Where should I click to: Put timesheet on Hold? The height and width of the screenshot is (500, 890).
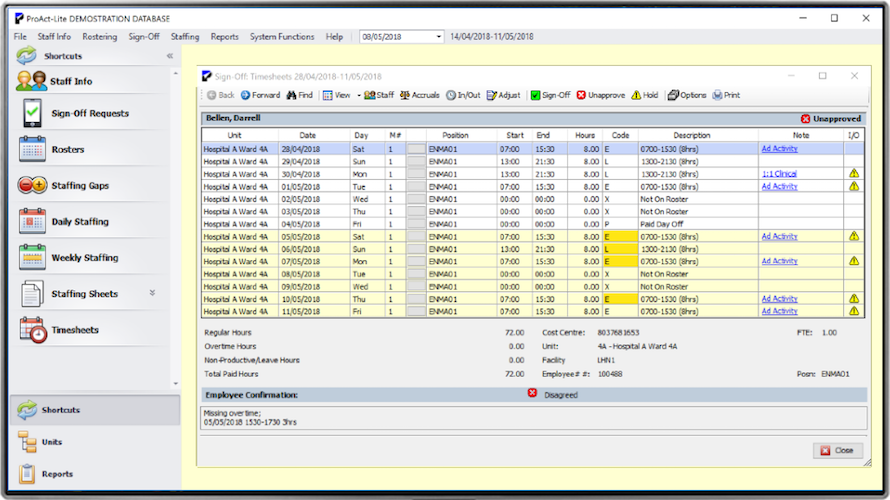coord(645,95)
